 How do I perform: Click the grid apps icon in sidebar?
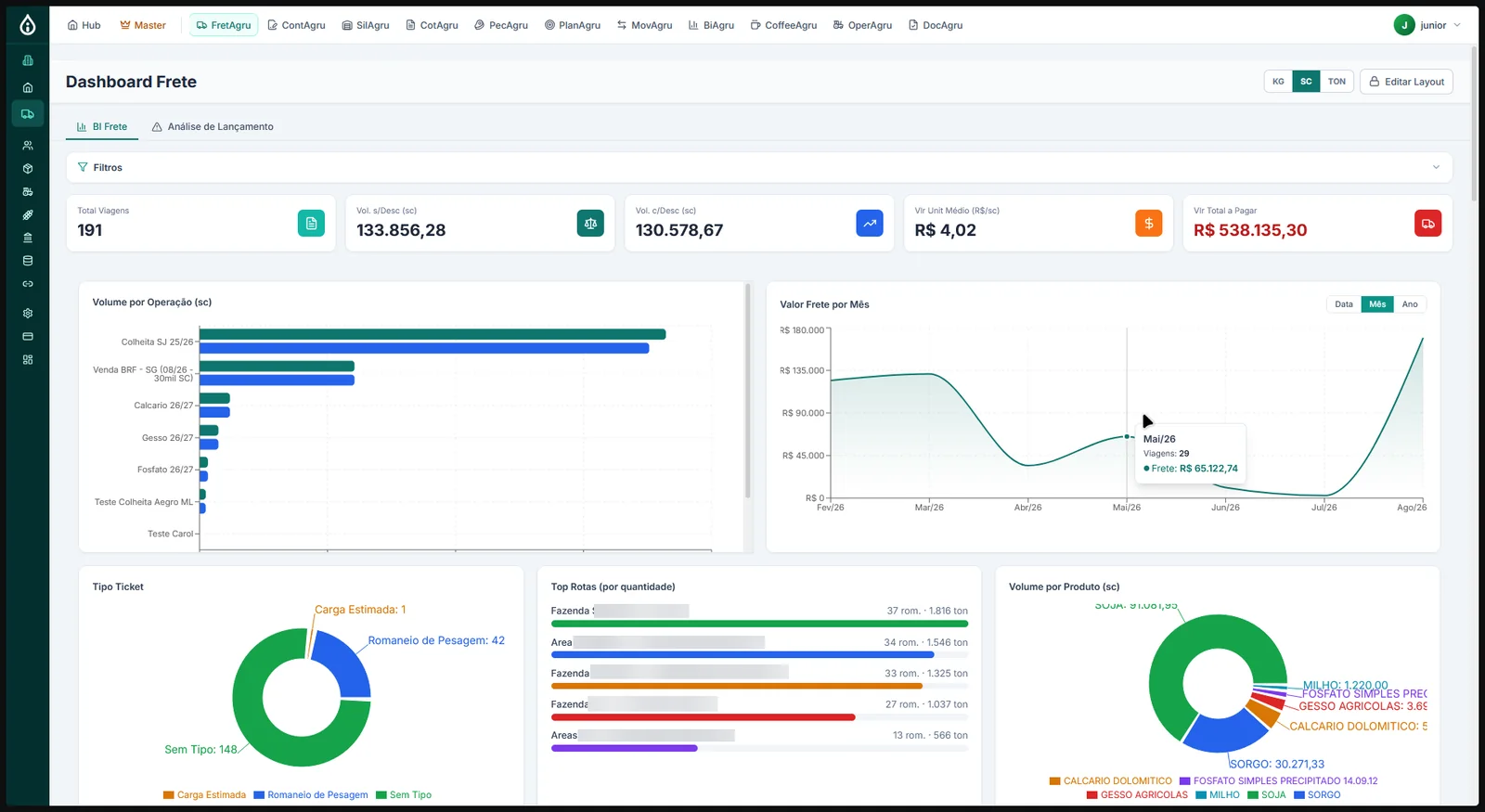pyautogui.click(x=28, y=359)
